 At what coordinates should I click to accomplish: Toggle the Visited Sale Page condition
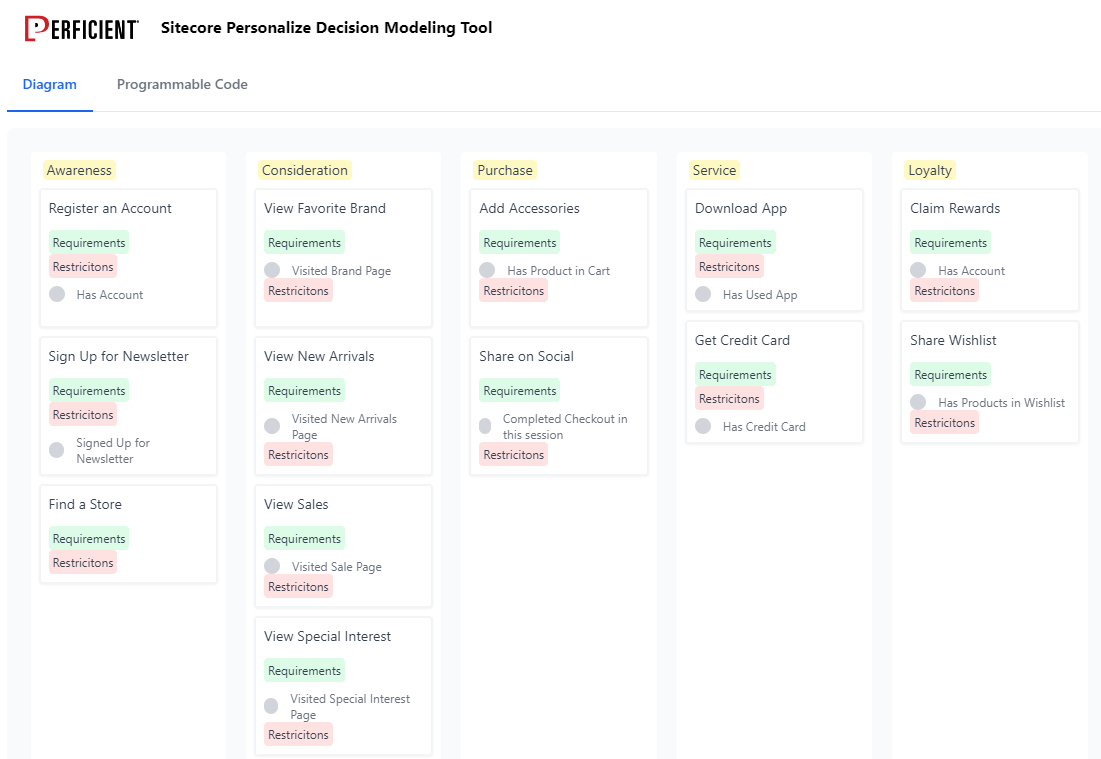point(272,566)
